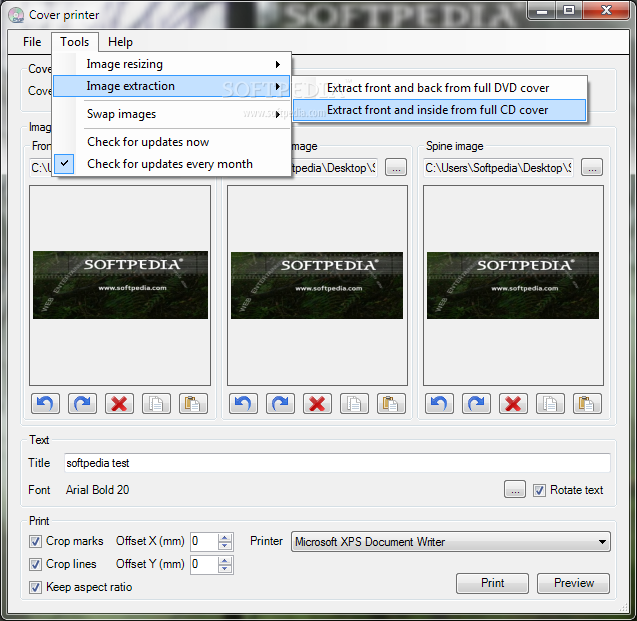Toggle Crop marks checkbox
This screenshot has height=621, width=637.
(35, 541)
